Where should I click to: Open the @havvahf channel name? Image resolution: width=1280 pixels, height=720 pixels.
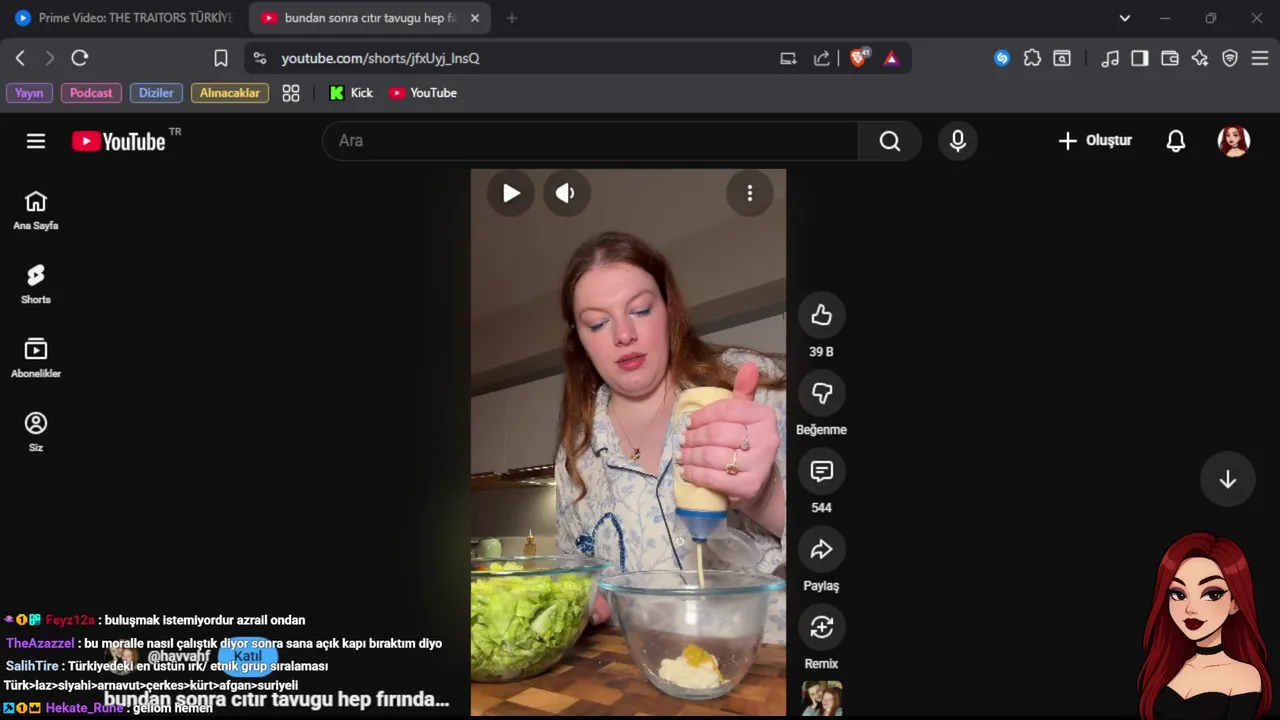click(178, 657)
